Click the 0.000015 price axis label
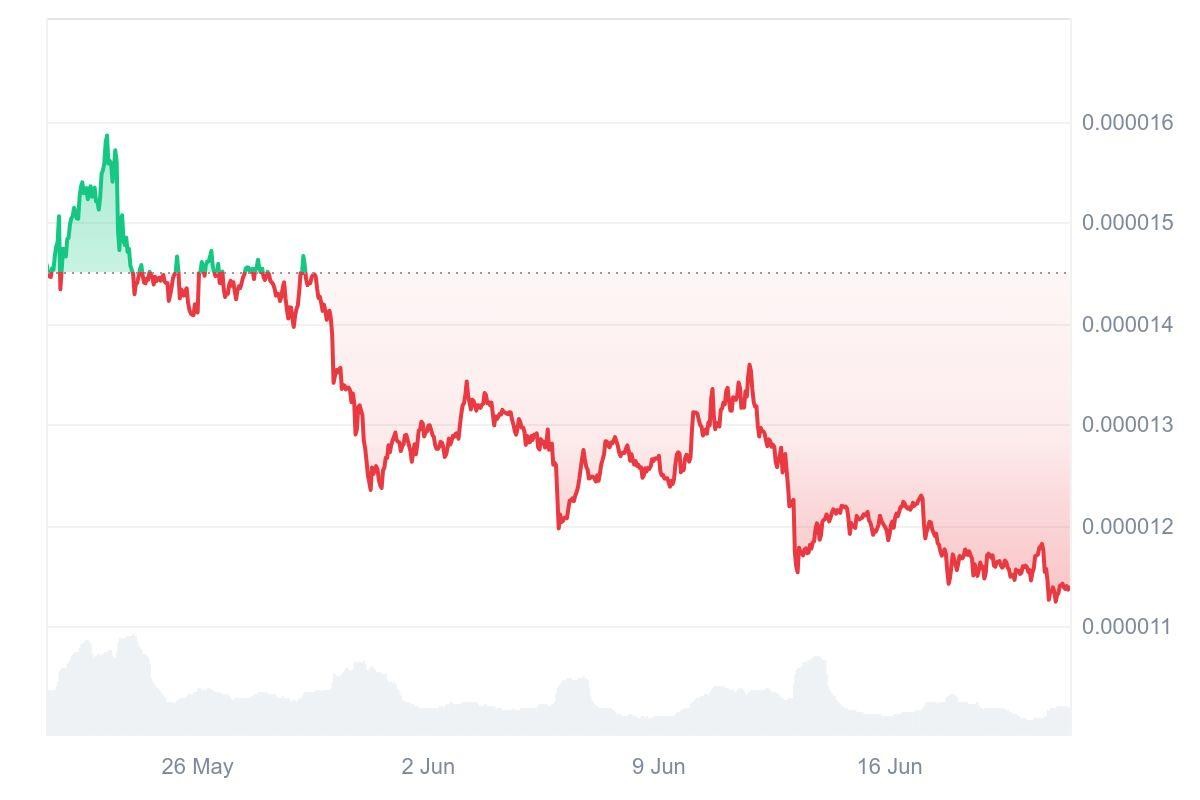 [1127, 222]
